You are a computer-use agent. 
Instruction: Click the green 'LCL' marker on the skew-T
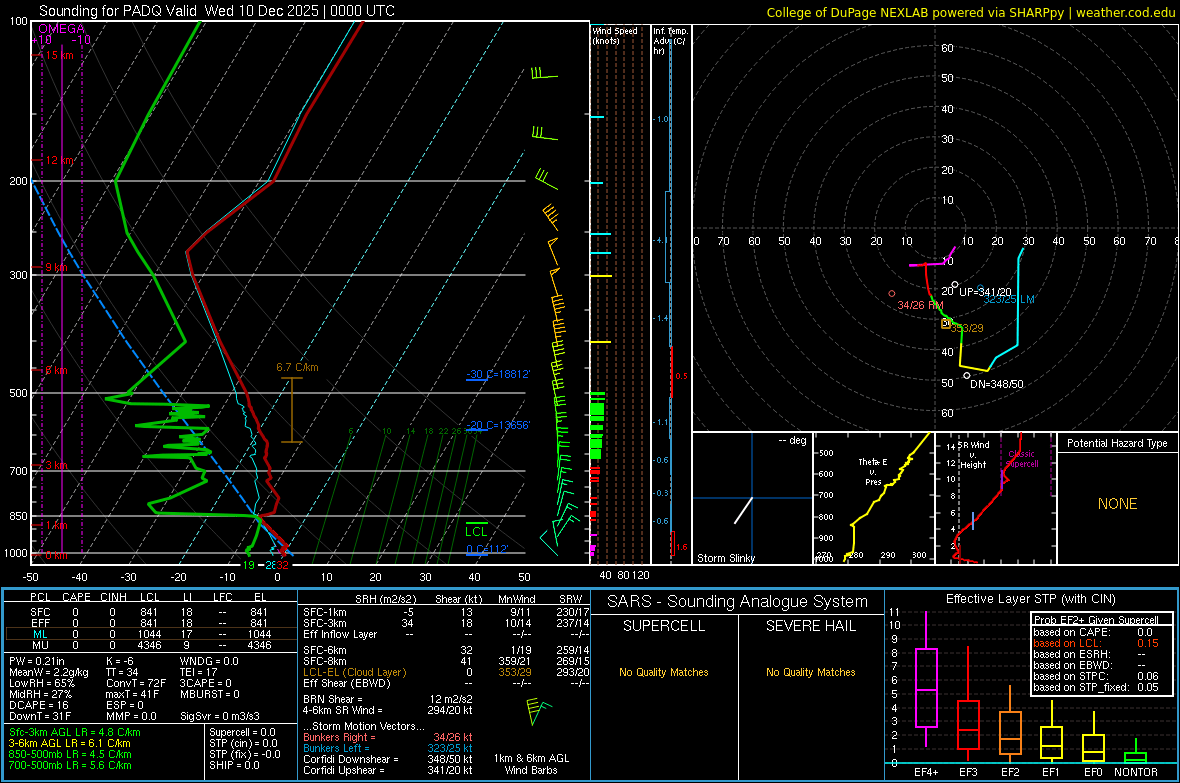pyautogui.click(x=476, y=532)
